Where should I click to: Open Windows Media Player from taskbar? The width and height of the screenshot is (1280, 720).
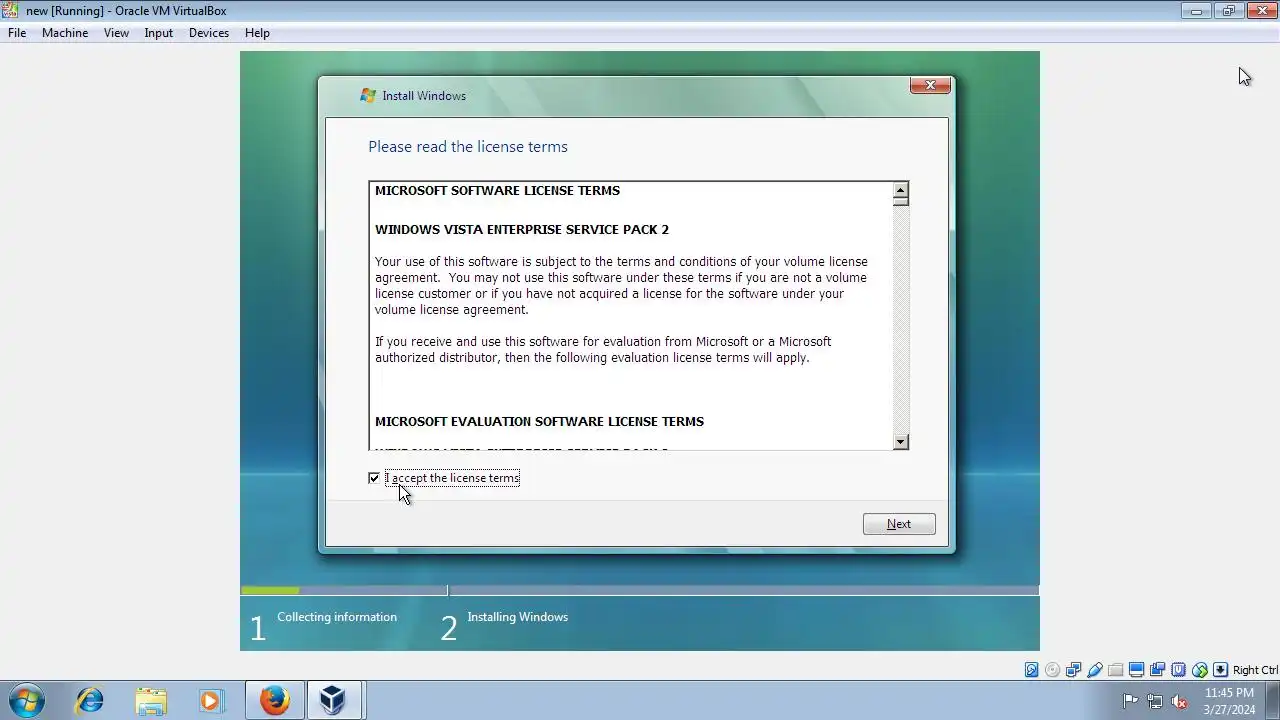[211, 700]
